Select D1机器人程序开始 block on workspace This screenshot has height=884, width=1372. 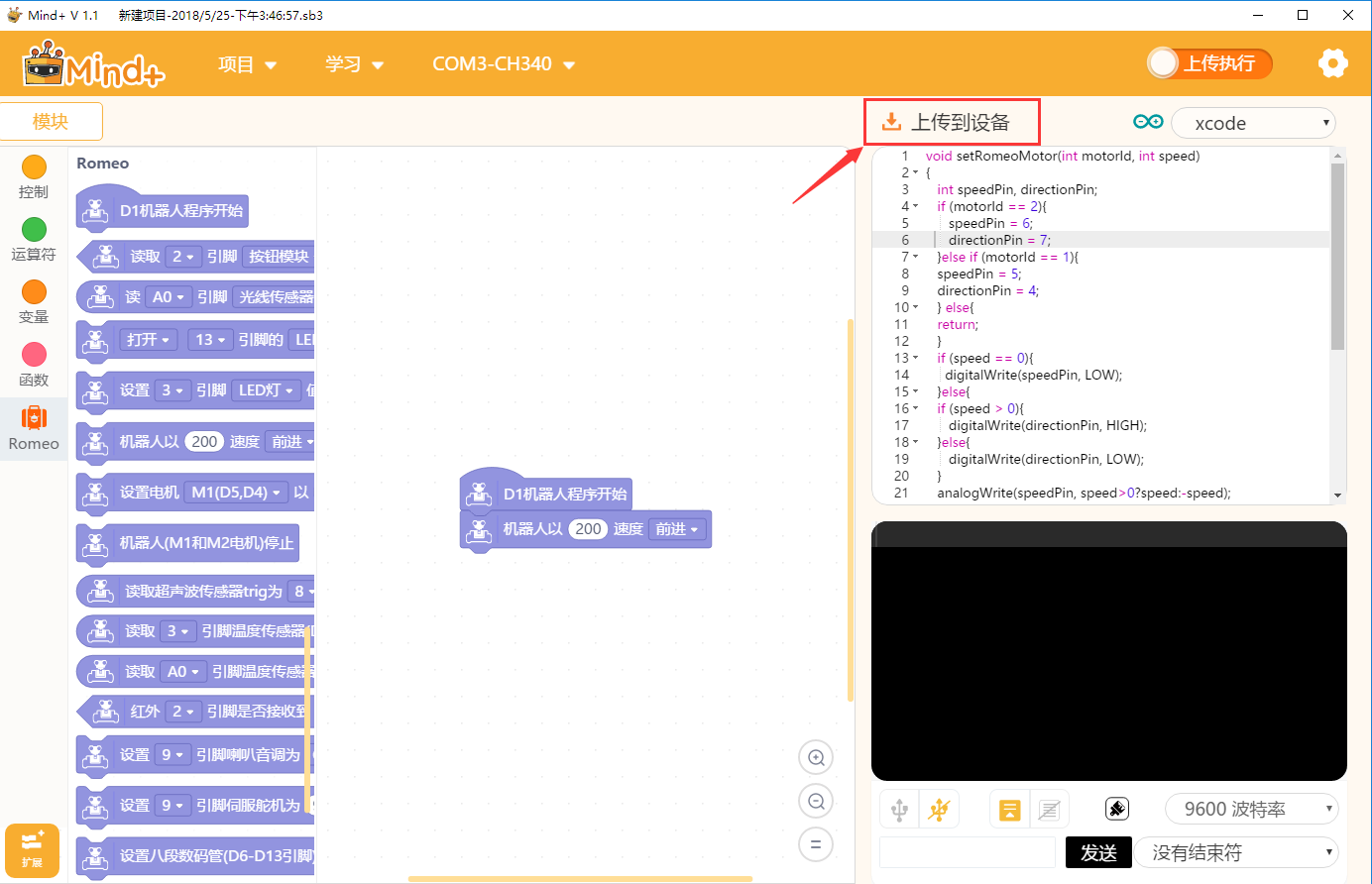point(547,493)
